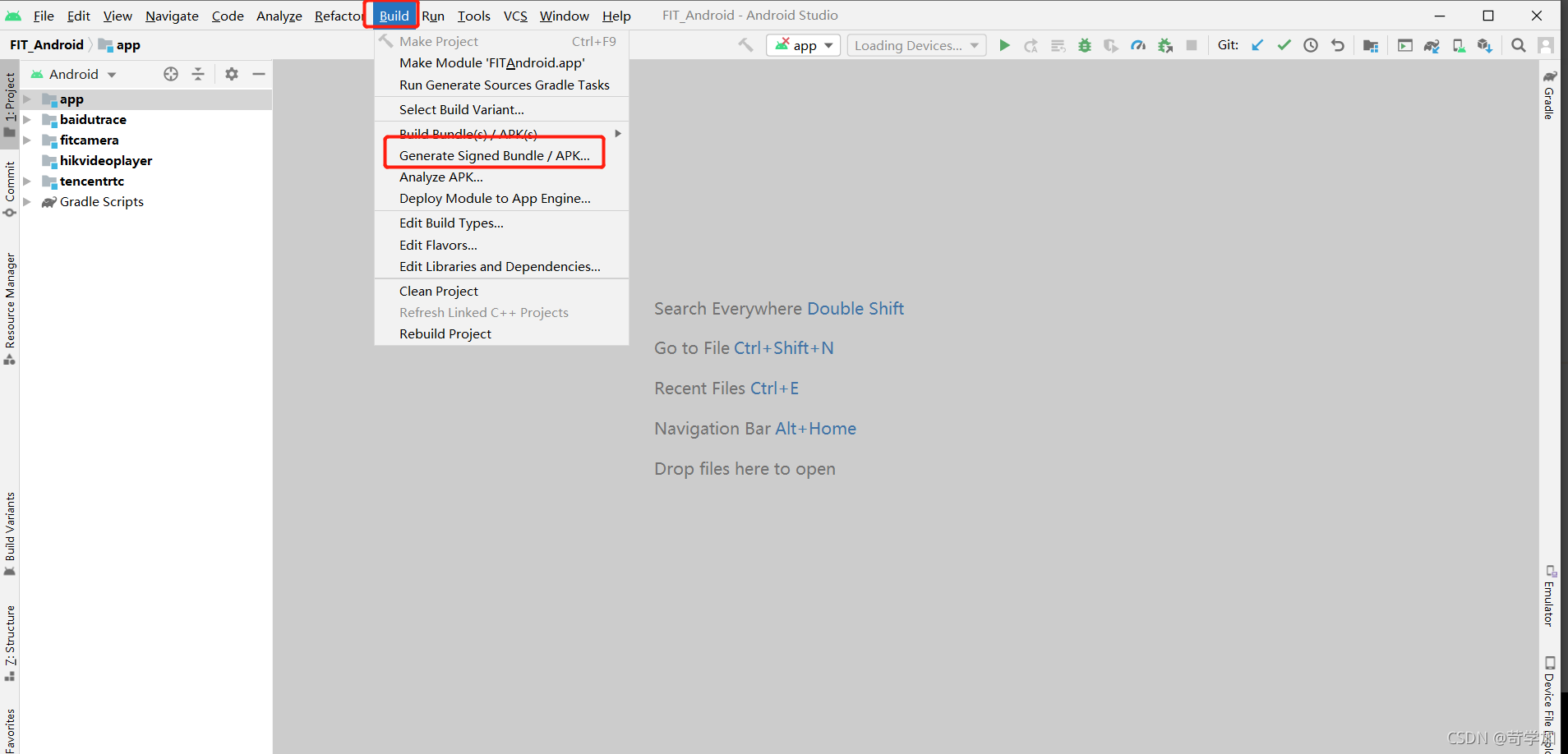
Task: Click the Debug app bug icon
Action: [1085, 45]
